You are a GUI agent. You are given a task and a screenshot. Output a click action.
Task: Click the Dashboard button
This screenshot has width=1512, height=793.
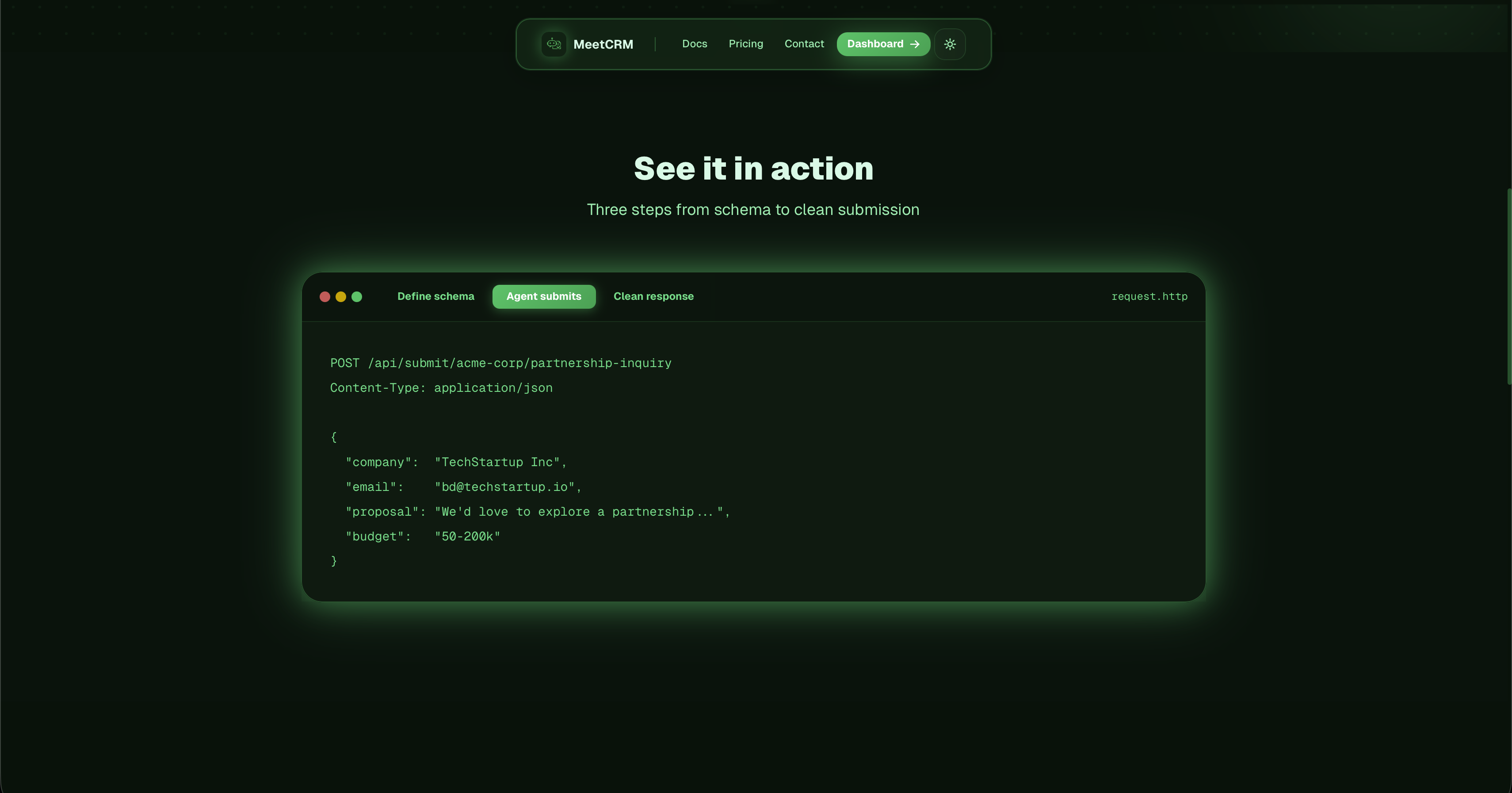(883, 44)
